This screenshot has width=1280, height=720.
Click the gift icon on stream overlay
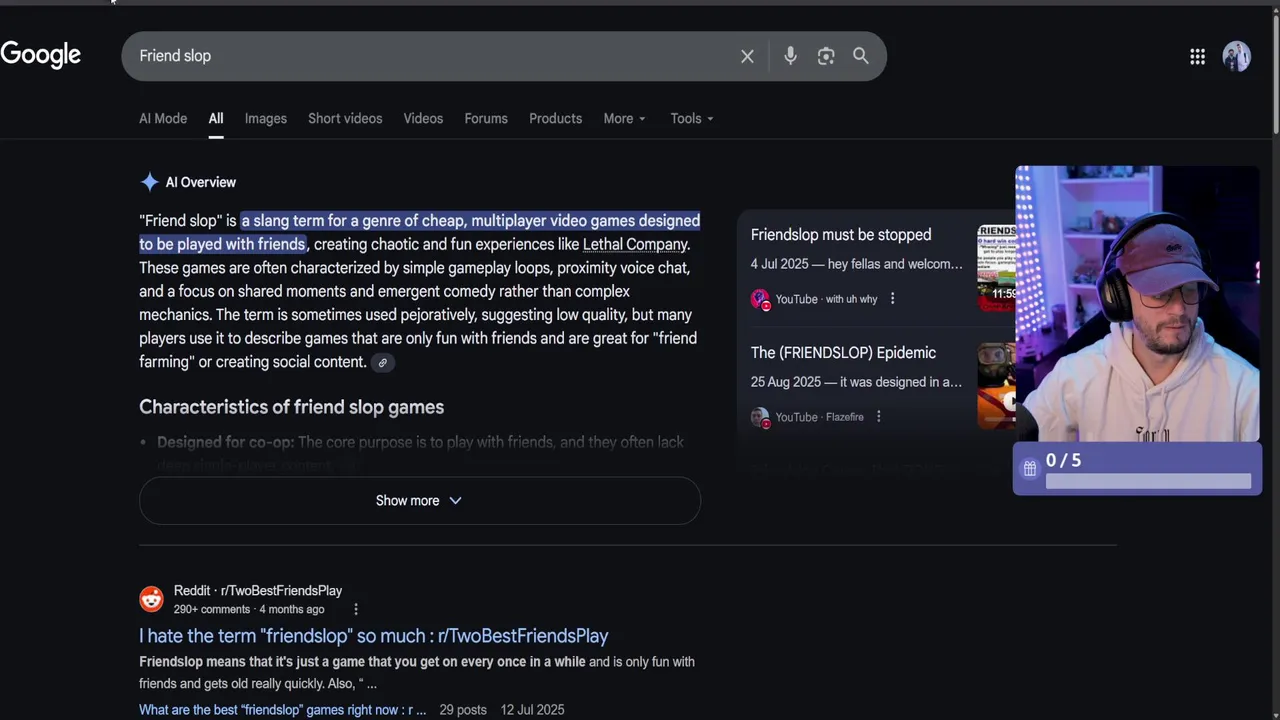[x=1029, y=468]
